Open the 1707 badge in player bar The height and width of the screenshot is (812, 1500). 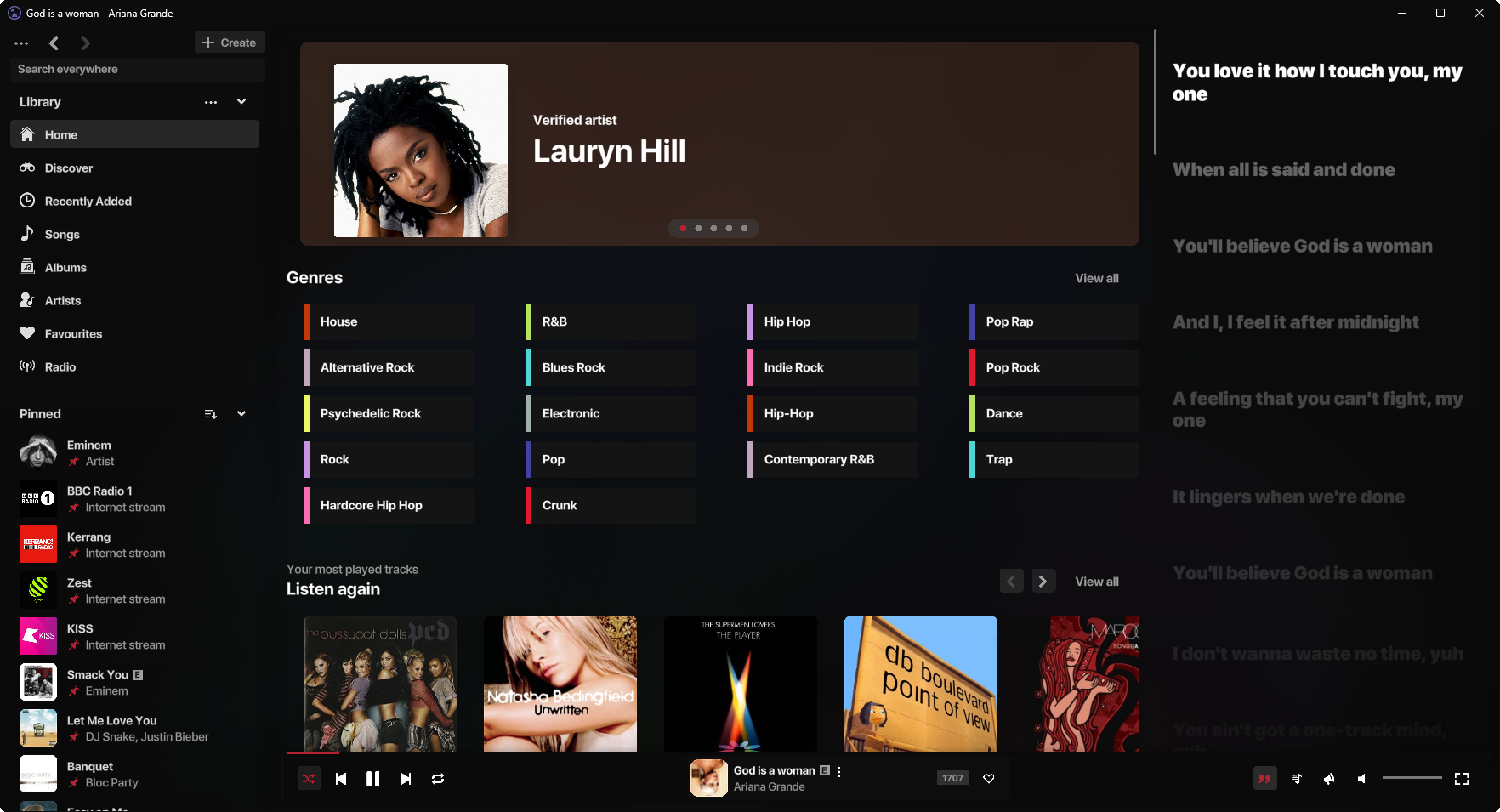(953, 778)
